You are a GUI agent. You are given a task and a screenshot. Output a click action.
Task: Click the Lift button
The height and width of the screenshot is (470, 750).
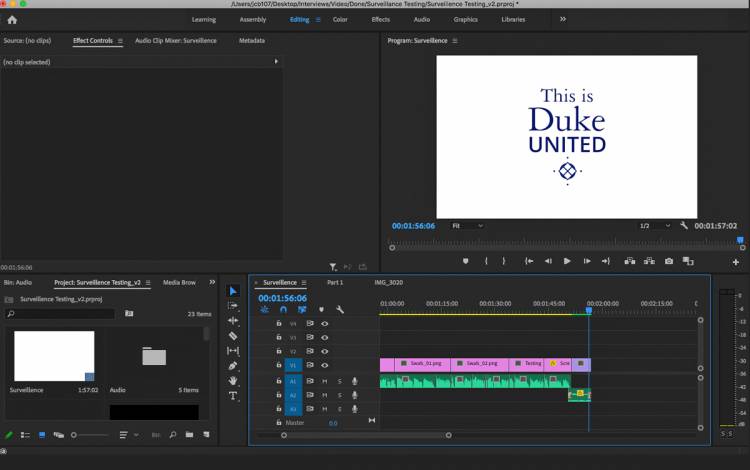630,261
